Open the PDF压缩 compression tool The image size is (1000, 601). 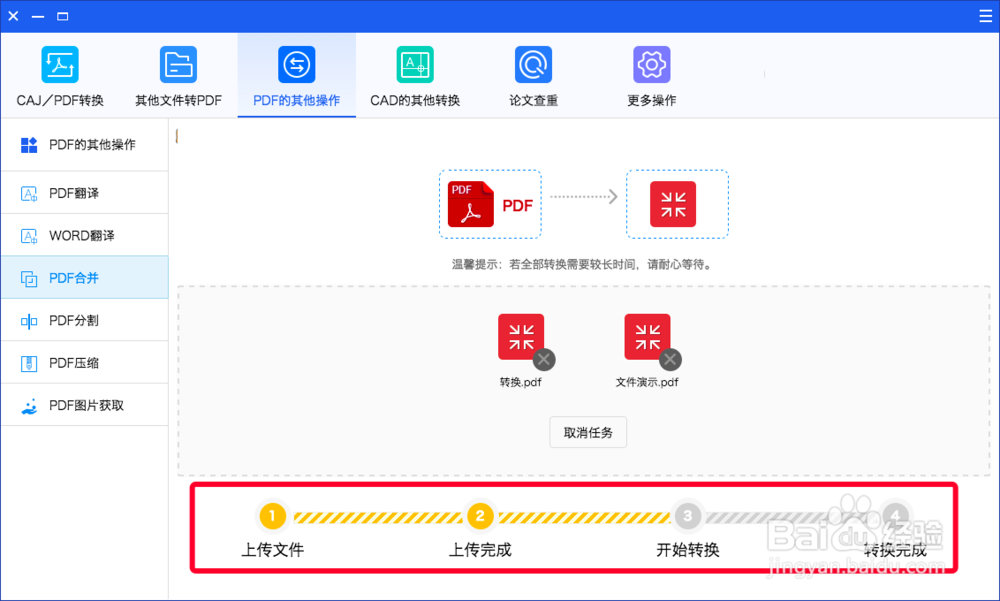pos(29,362)
